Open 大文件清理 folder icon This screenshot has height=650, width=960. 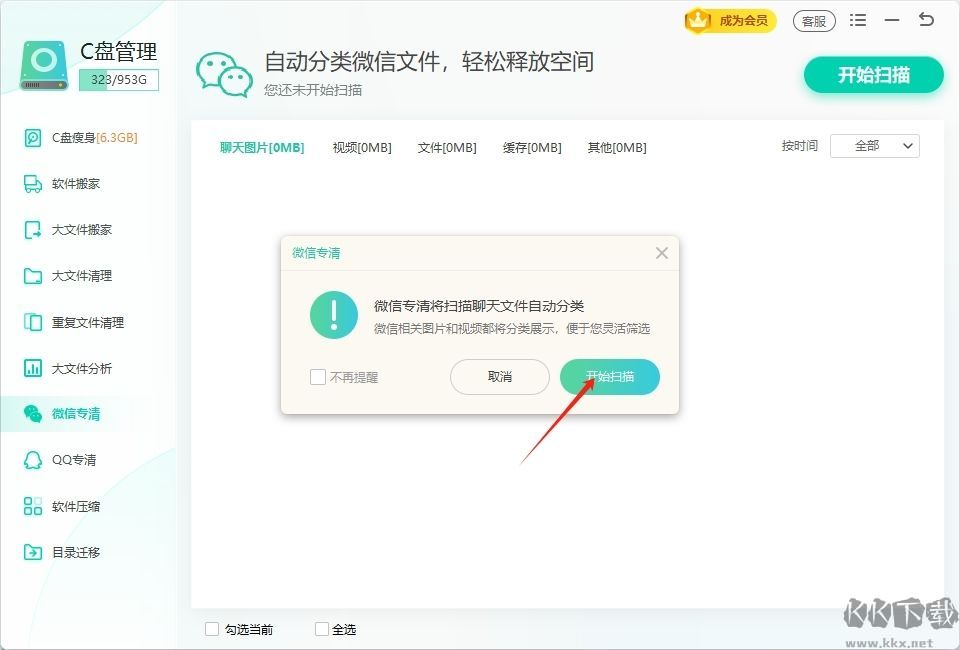click(33, 276)
